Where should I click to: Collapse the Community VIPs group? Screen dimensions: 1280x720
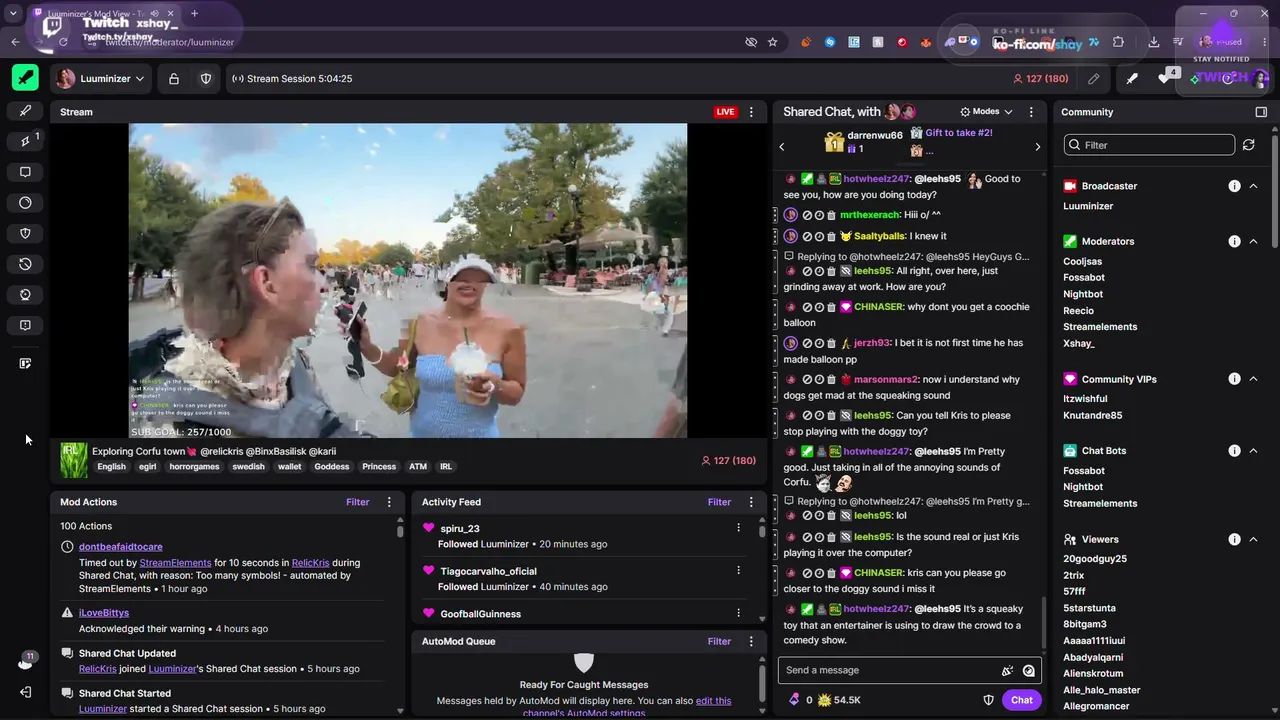(x=1253, y=379)
